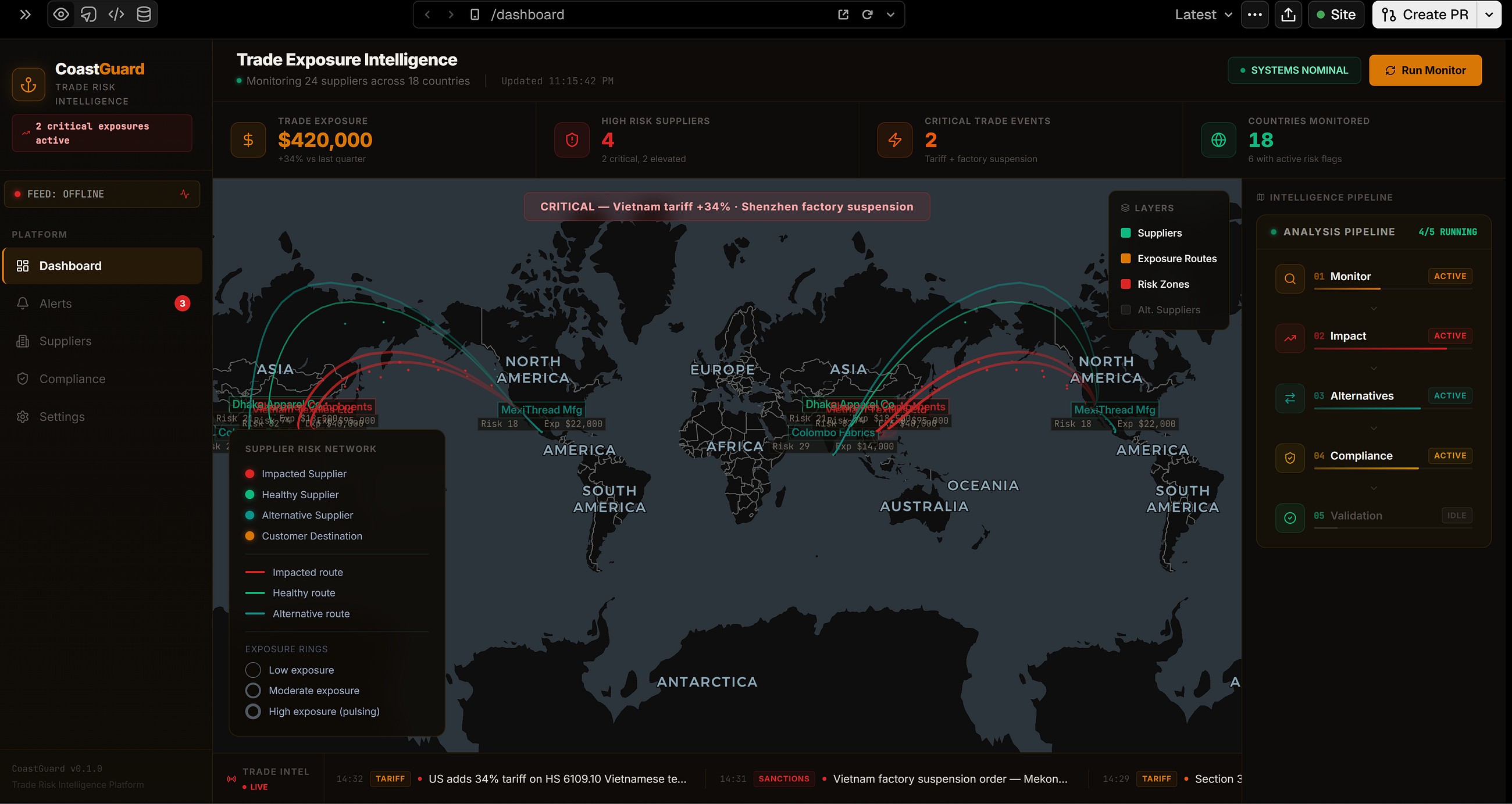Click the CRITICAL Vietnam tariff alert banner
Viewport: 1512px width, 804px height.
(x=727, y=206)
